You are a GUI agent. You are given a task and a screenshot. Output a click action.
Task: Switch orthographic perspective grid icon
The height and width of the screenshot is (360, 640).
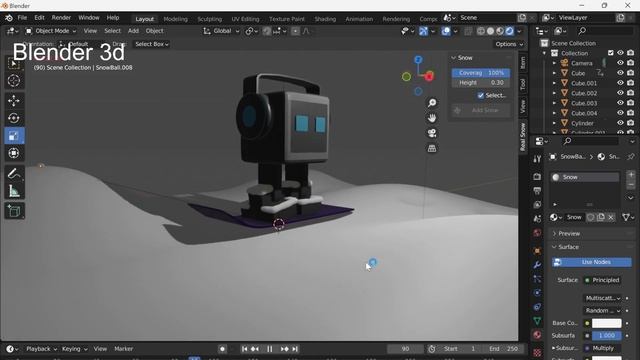[x=432, y=148]
